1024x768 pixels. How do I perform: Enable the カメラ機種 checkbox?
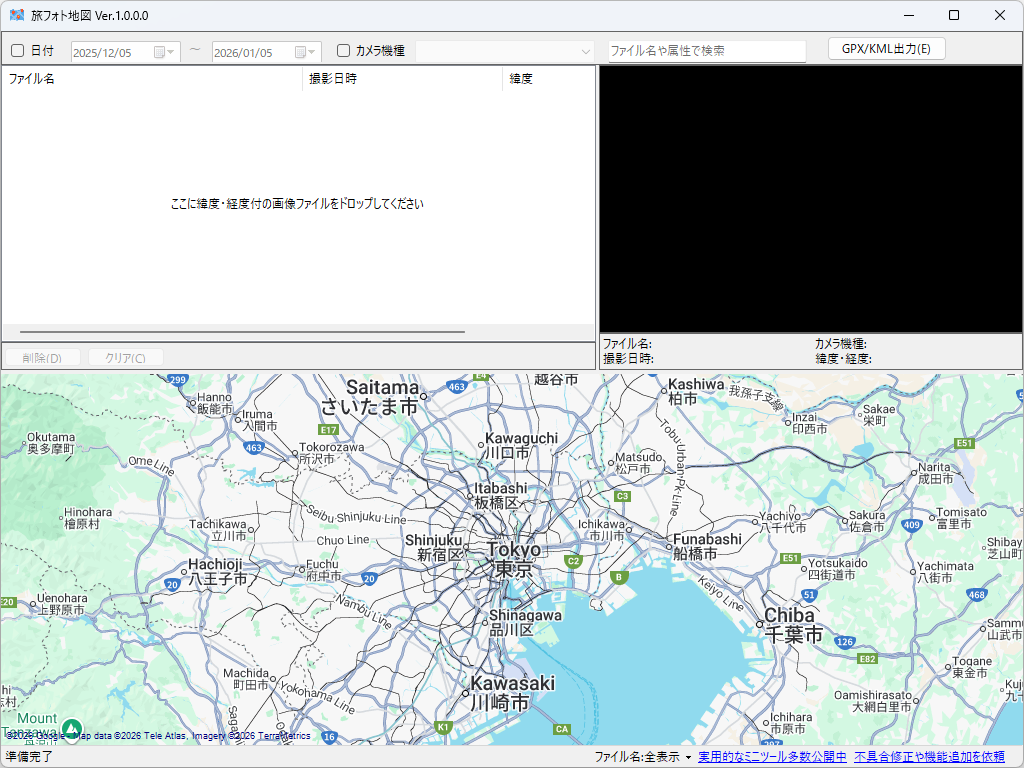[341, 50]
